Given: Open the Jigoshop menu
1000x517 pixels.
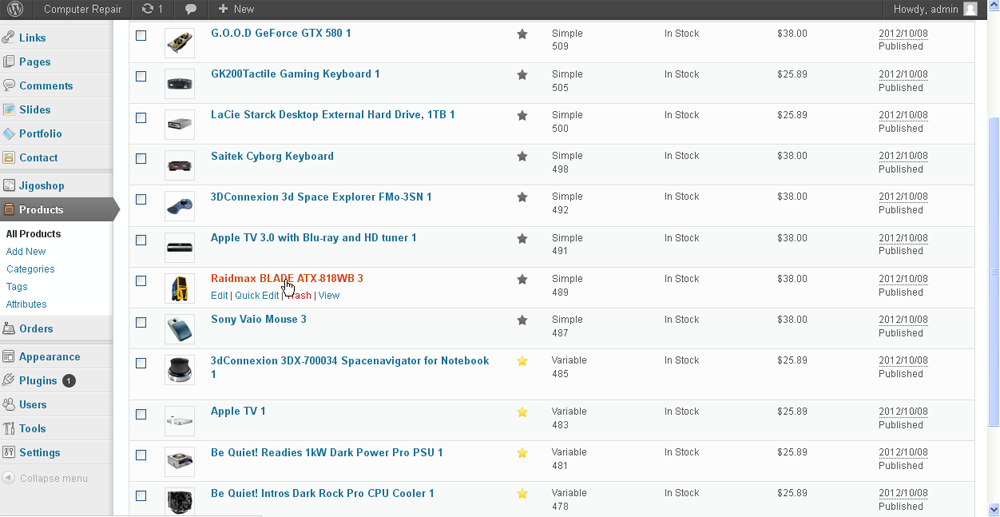Looking at the screenshot, I should click(40, 185).
